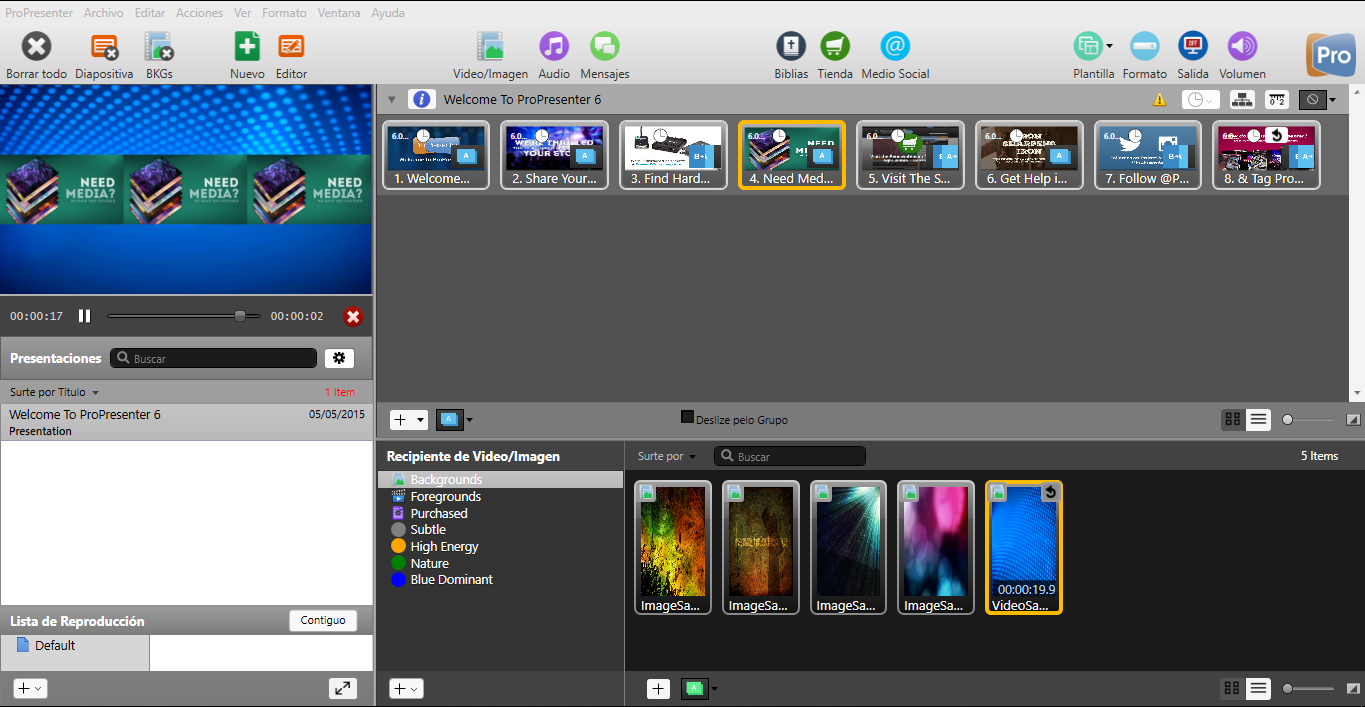This screenshot has width=1365, height=707.
Task: Collapse Welcome To ProPresenter 6 disclosure triangle
Action: coord(392,100)
